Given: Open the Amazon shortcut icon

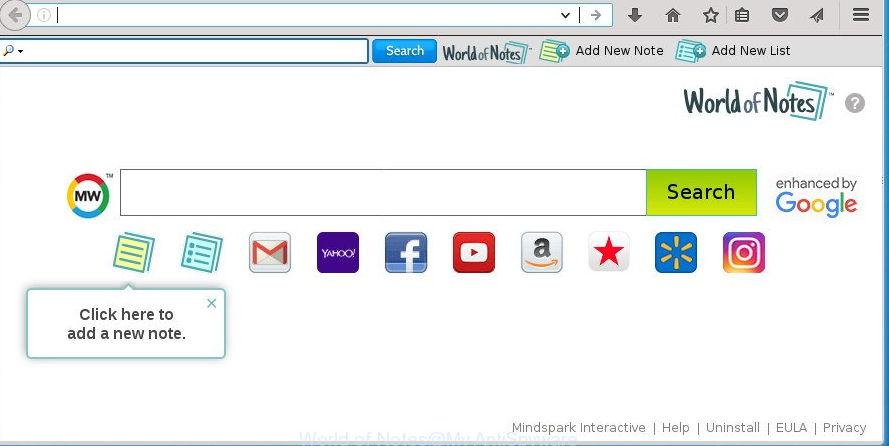Looking at the screenshot, I should coord(541,253).
